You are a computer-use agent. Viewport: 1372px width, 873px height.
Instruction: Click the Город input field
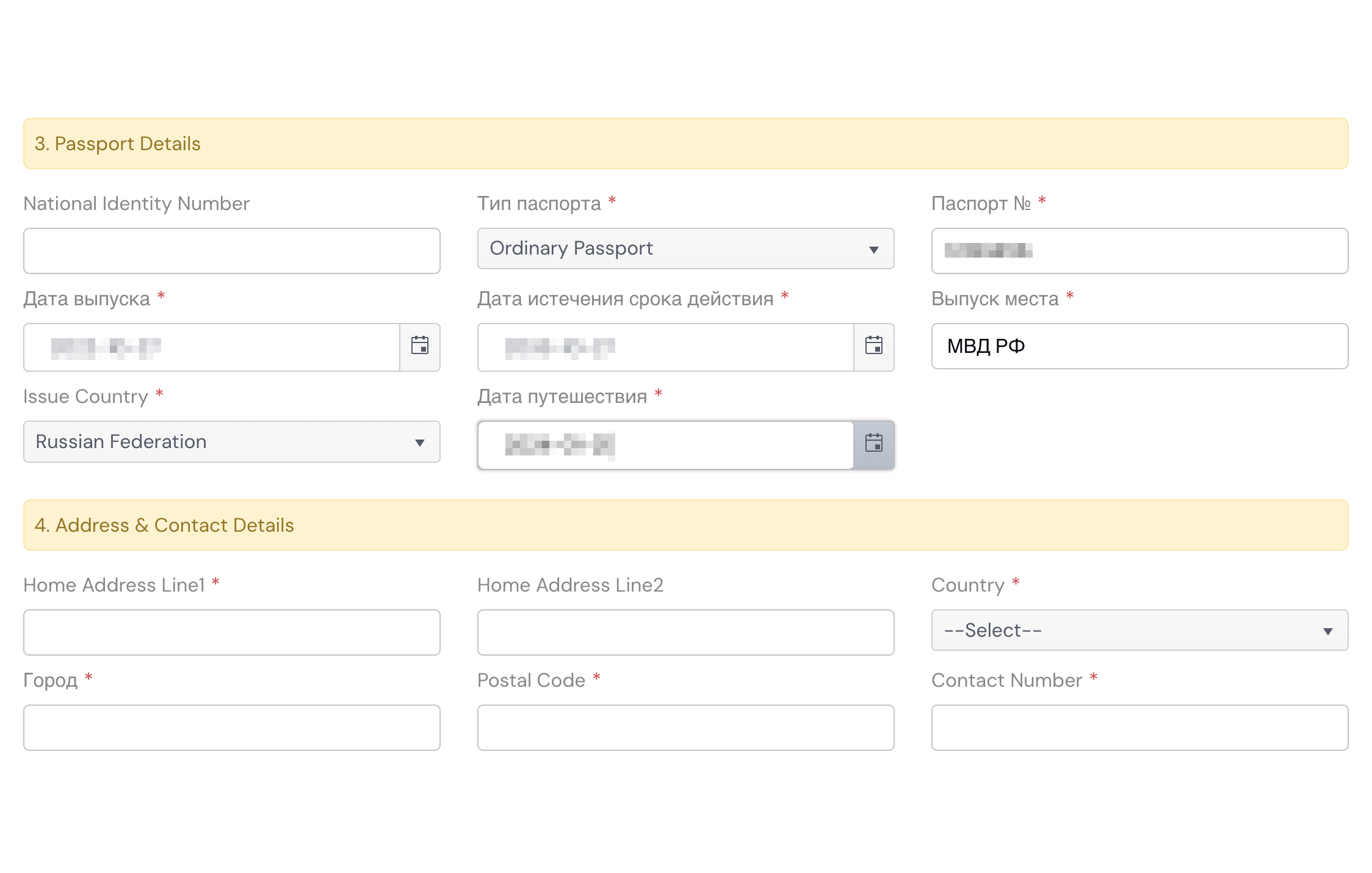(x=232, y=728)
